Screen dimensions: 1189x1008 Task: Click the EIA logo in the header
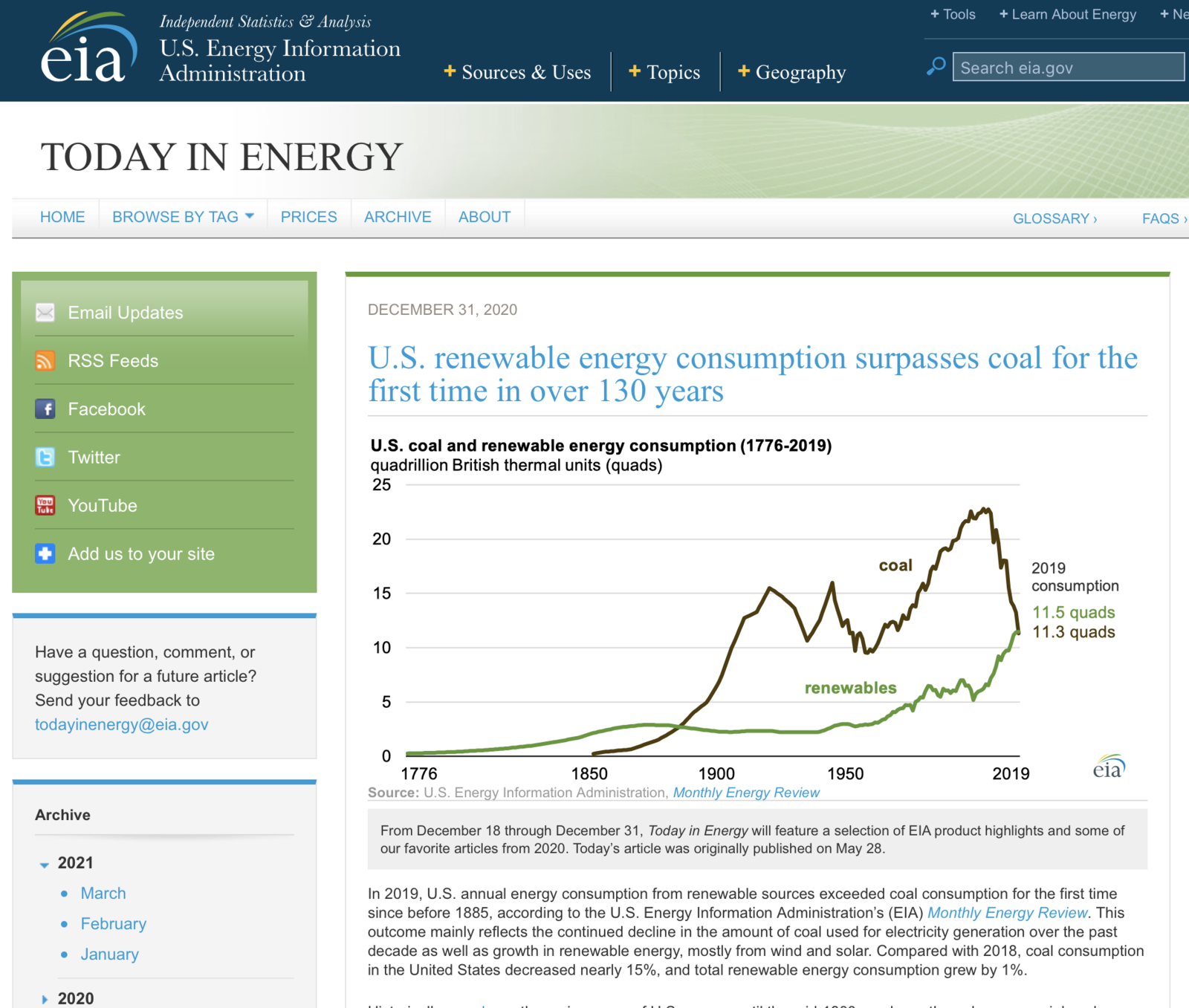89,48
